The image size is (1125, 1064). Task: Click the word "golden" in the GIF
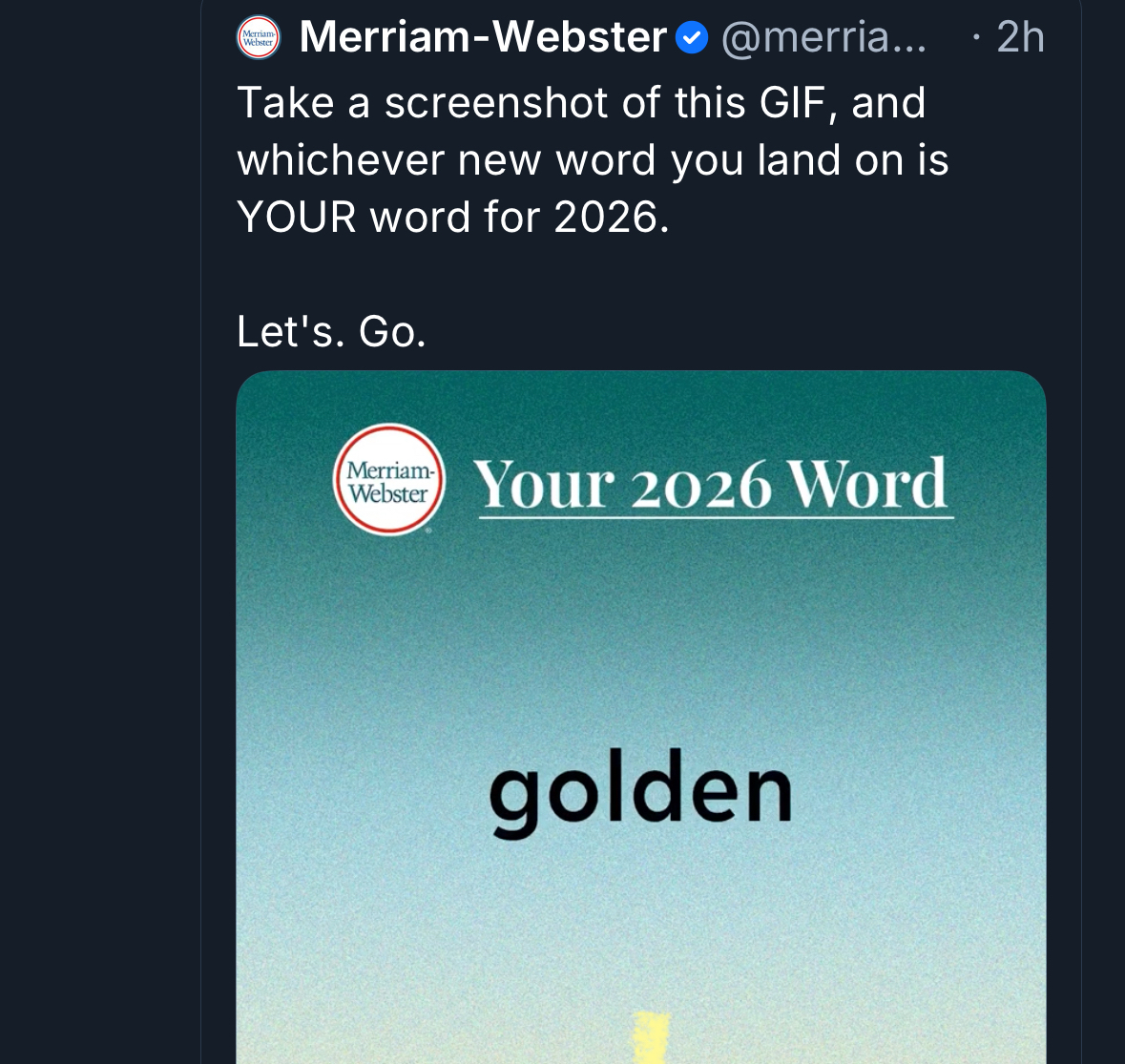coord(640,792)
